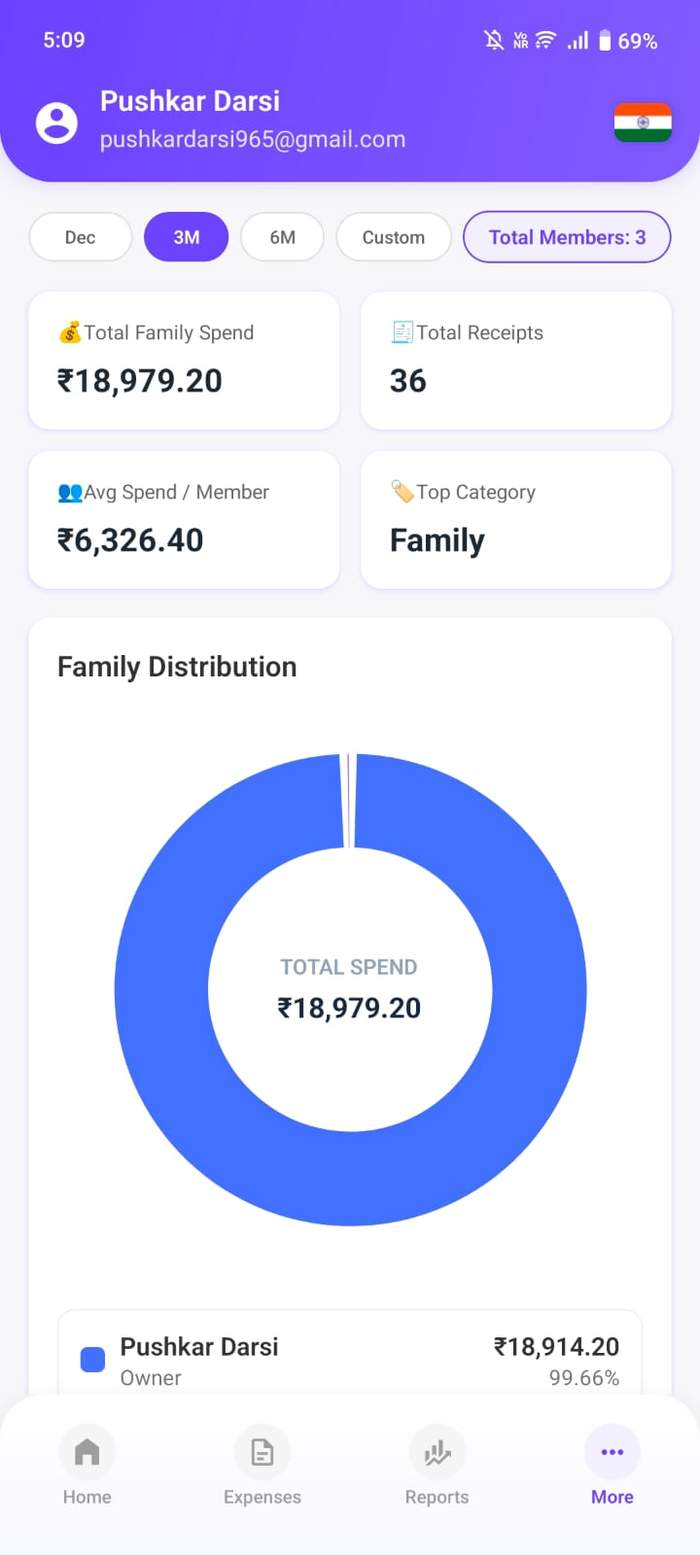
Task: Click the blue Pushkar Darsi legend swatch
Action: 93,1360
